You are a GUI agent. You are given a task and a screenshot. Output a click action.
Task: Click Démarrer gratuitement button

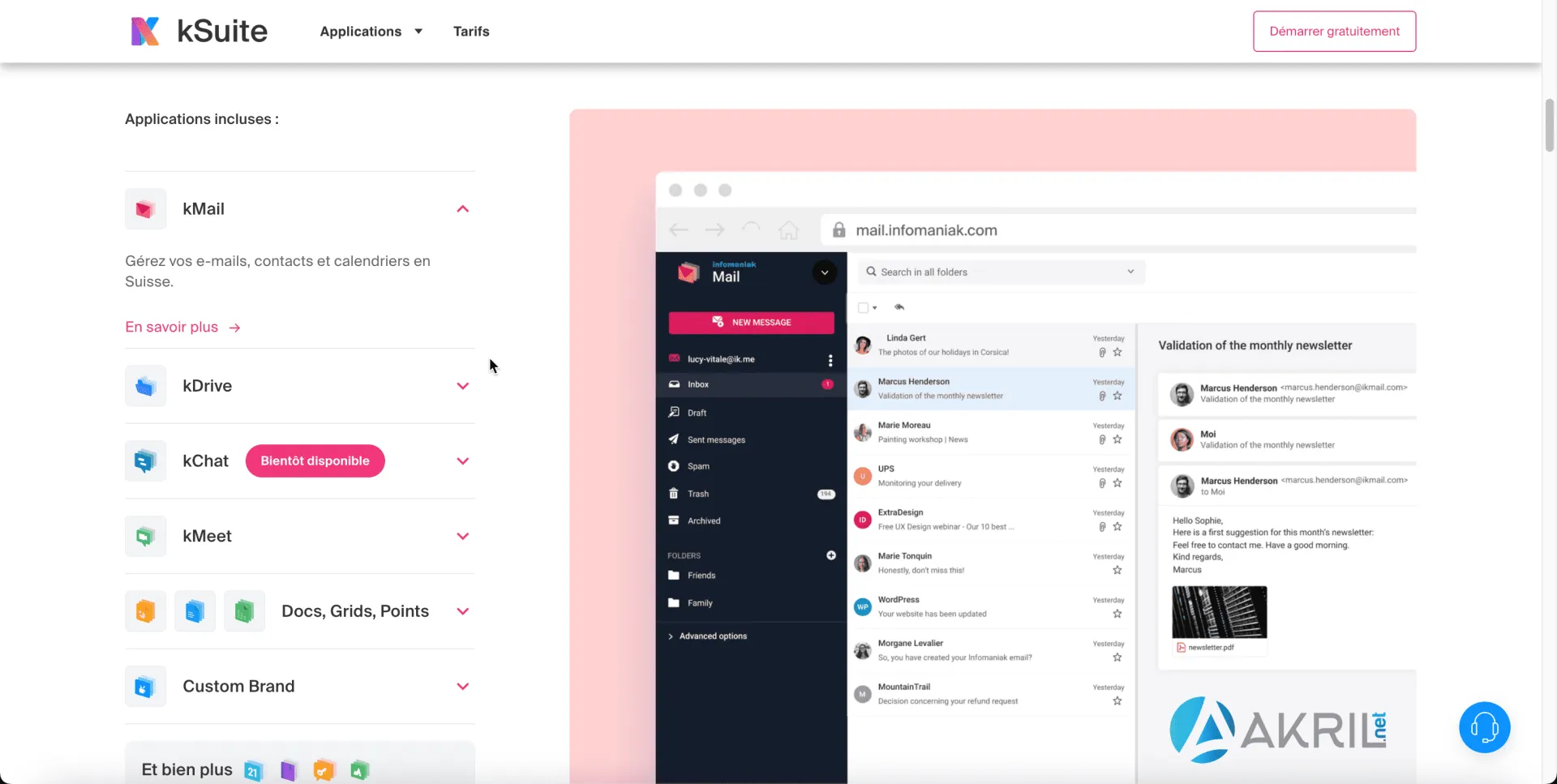(1334, 32)
